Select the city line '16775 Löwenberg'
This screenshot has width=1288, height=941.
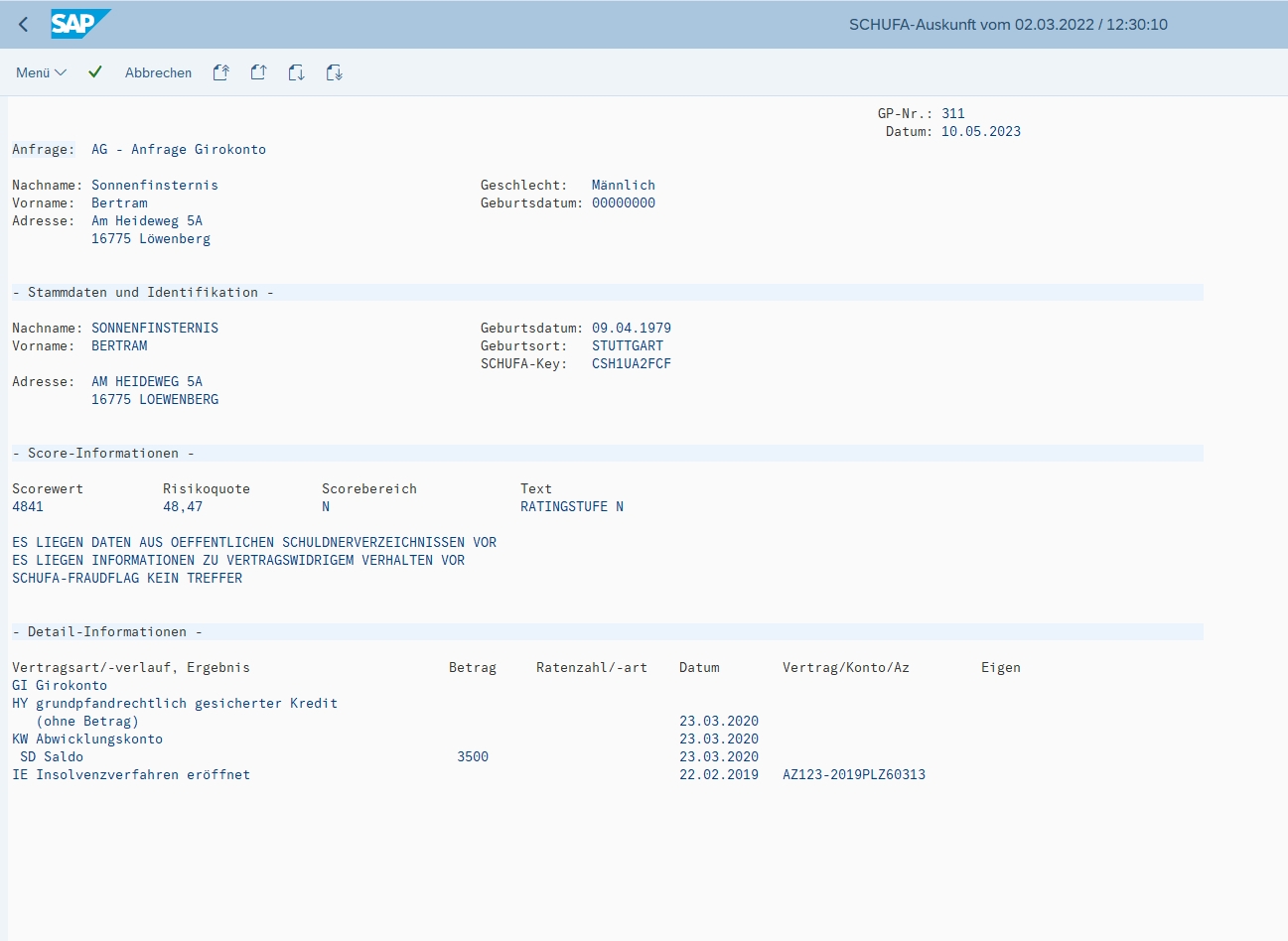[151, 238]
